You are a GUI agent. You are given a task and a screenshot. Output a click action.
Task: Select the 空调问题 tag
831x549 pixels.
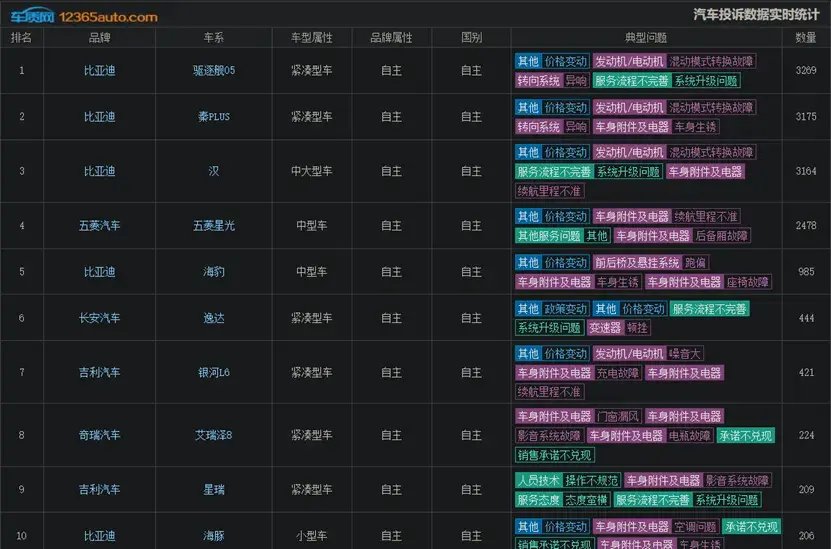[x=695, y=527]
